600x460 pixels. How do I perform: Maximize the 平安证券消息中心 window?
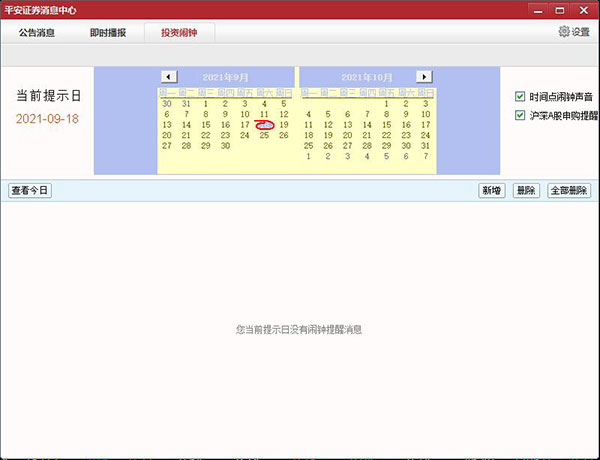point(560,10)
